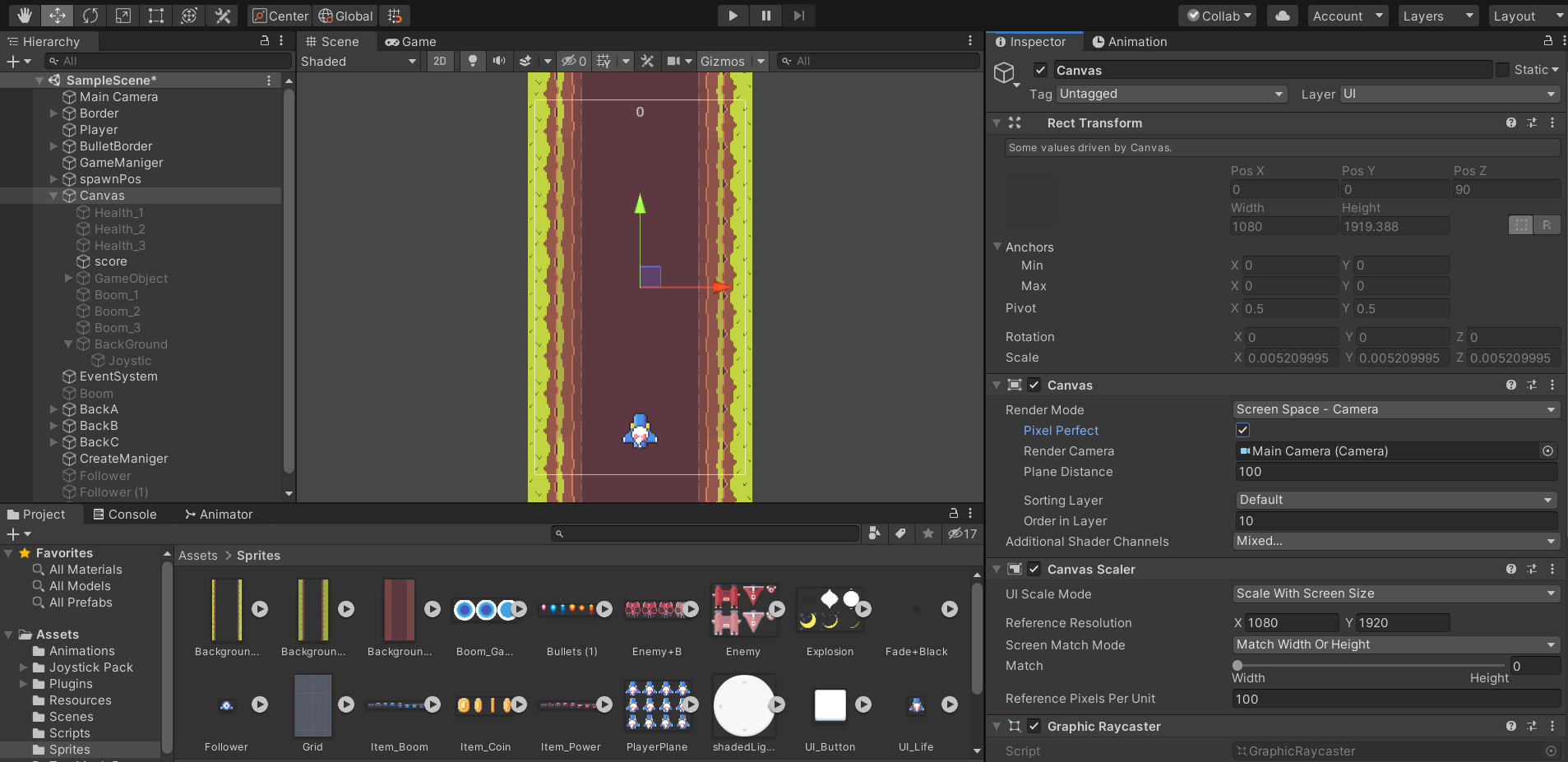Start Play mode

coord(733,16)
